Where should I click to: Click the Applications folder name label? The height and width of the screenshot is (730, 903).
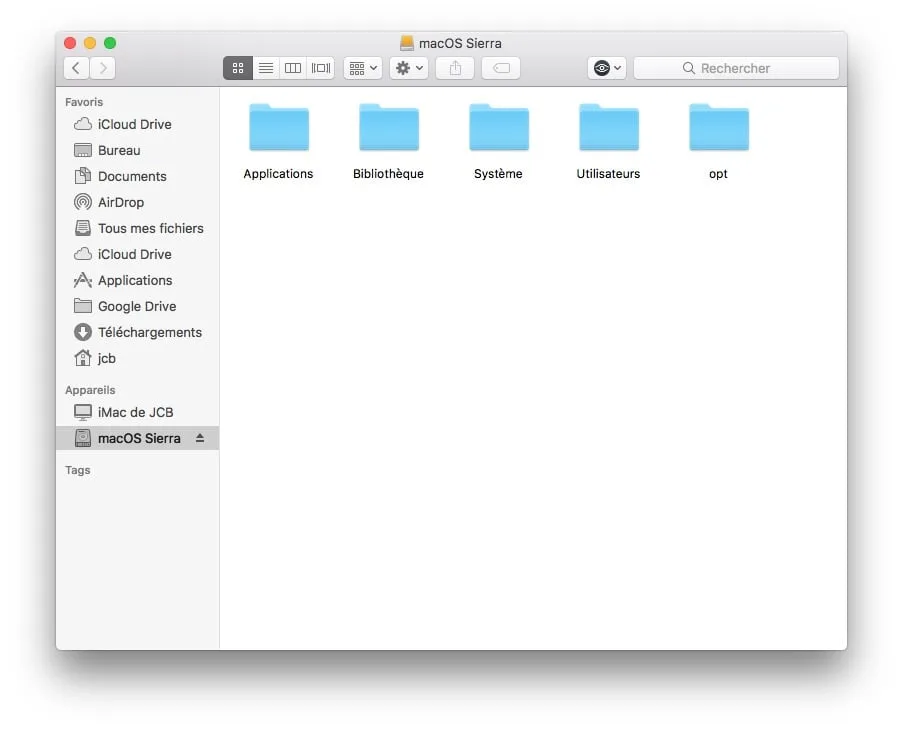click(278, 174)
